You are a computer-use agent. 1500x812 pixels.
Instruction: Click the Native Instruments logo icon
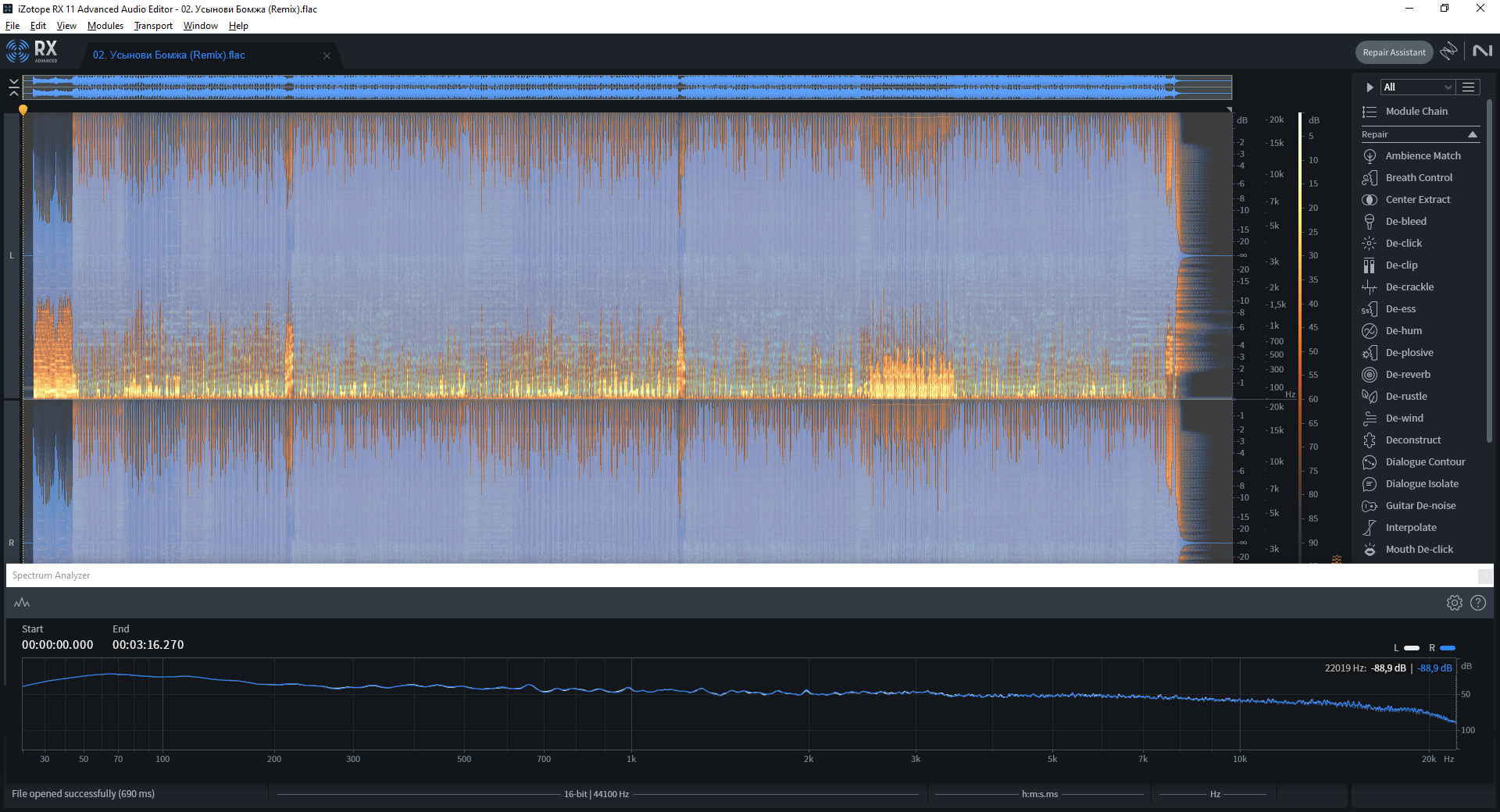[1482, 51]
